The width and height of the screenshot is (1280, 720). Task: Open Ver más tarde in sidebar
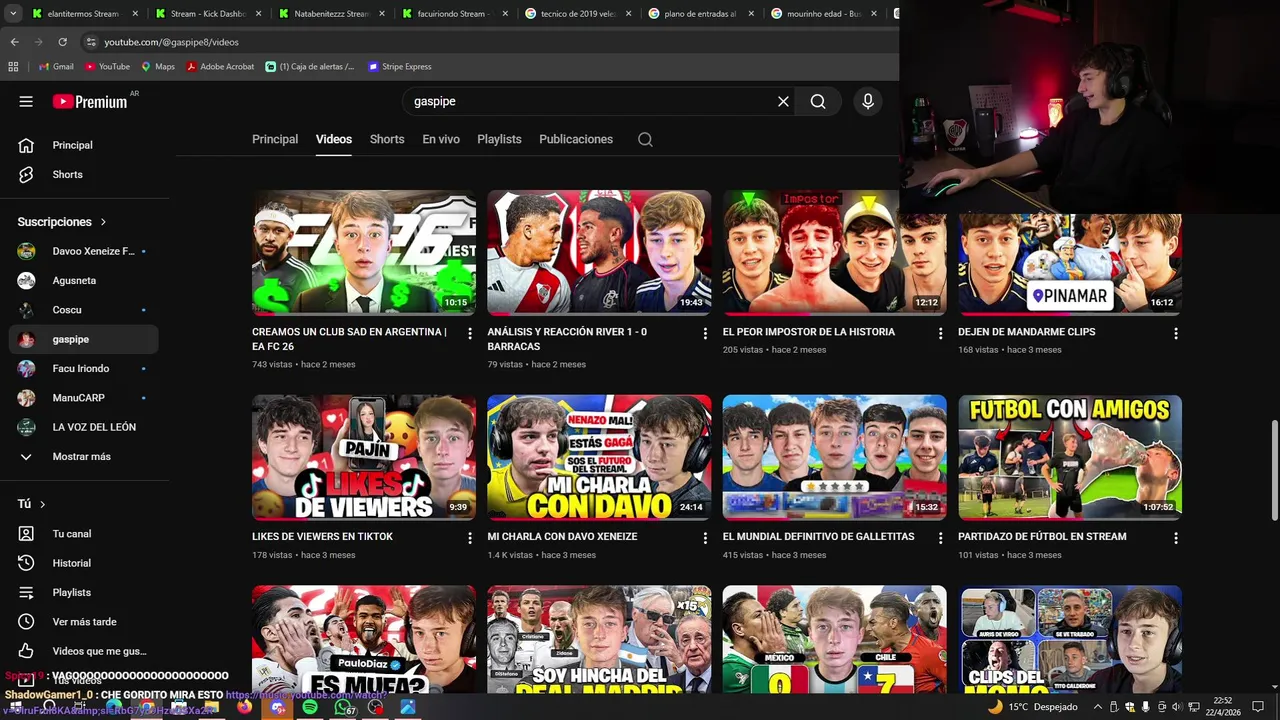click(83, 621)
